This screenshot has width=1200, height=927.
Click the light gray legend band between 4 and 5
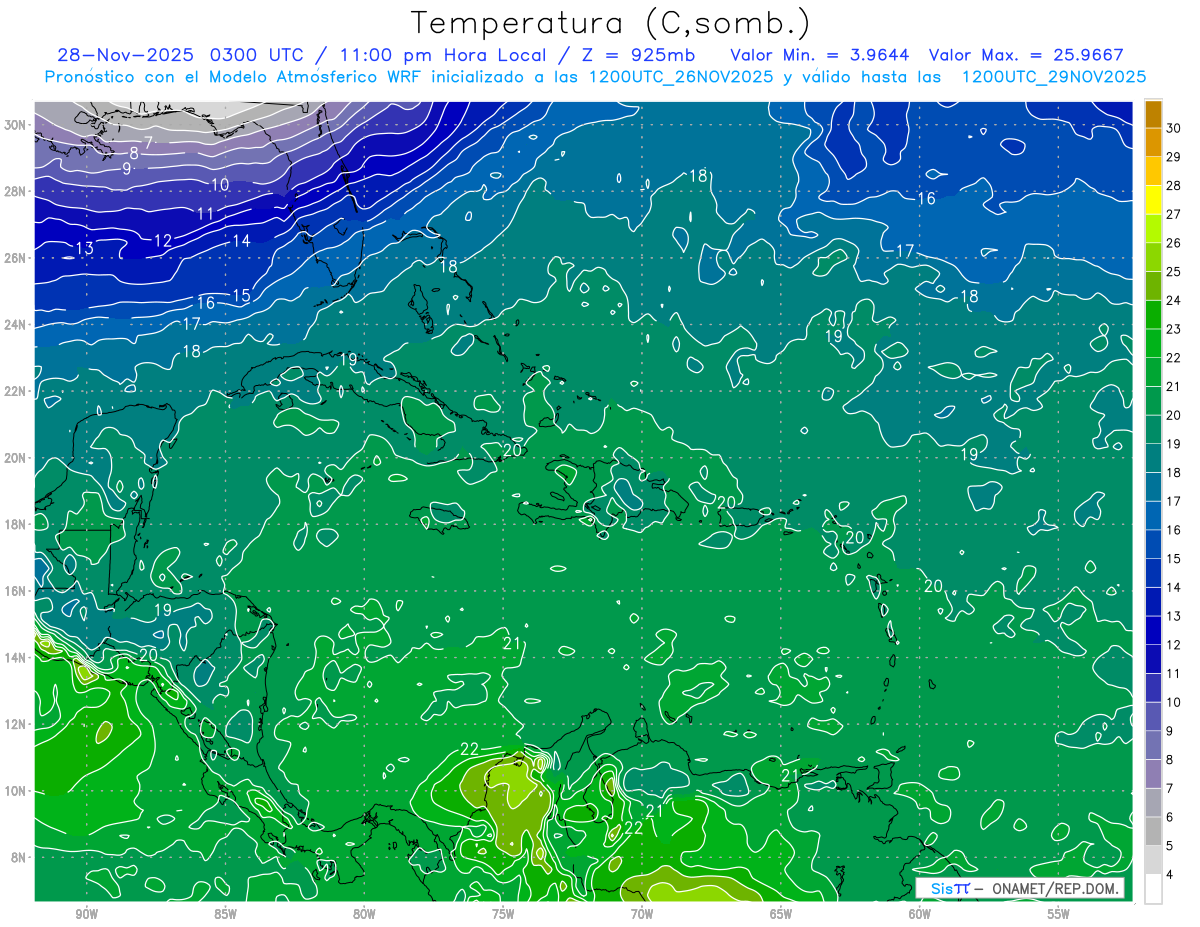click(1153, 860)
